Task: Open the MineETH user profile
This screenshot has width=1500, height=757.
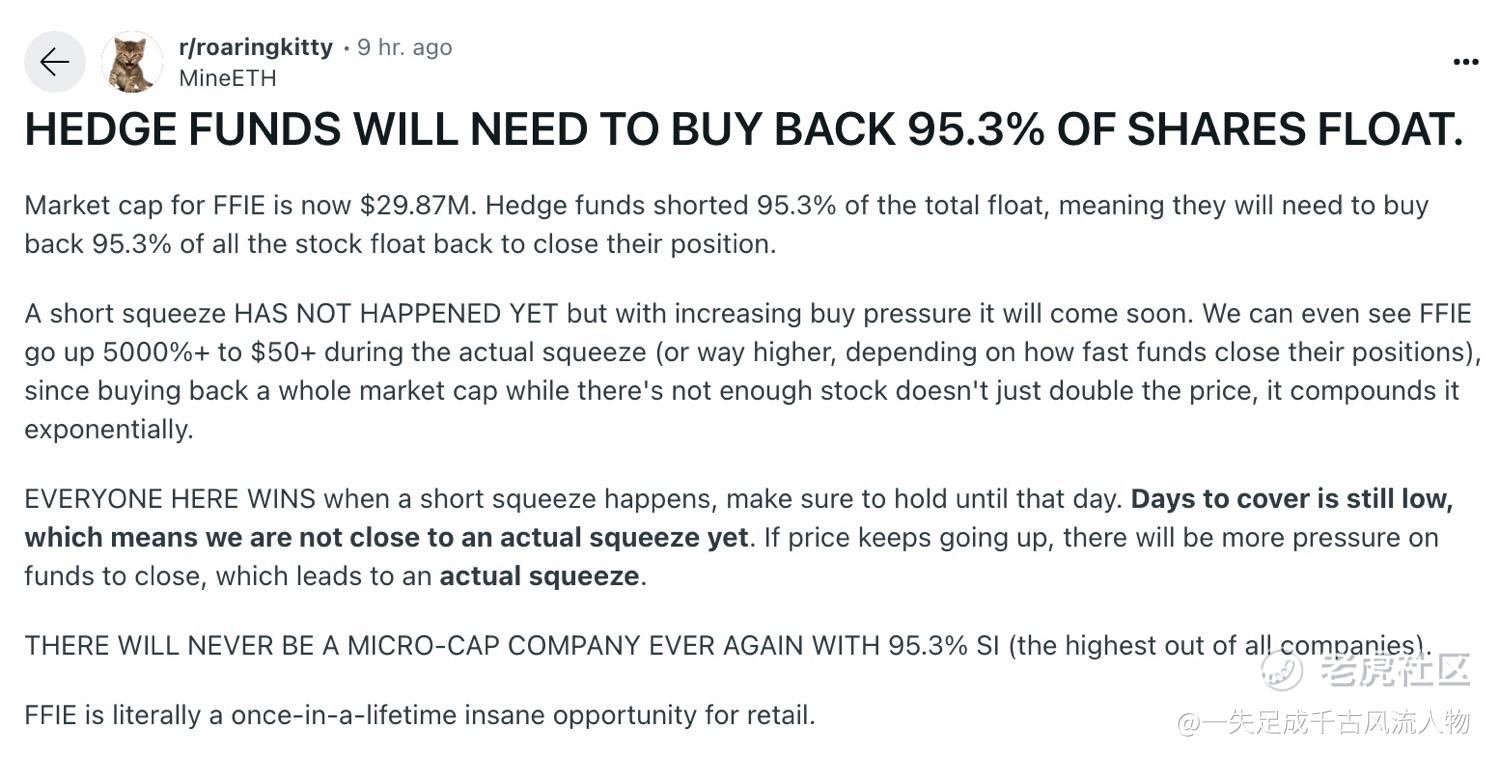Action: pyautogui.click(x=227, y=78)
